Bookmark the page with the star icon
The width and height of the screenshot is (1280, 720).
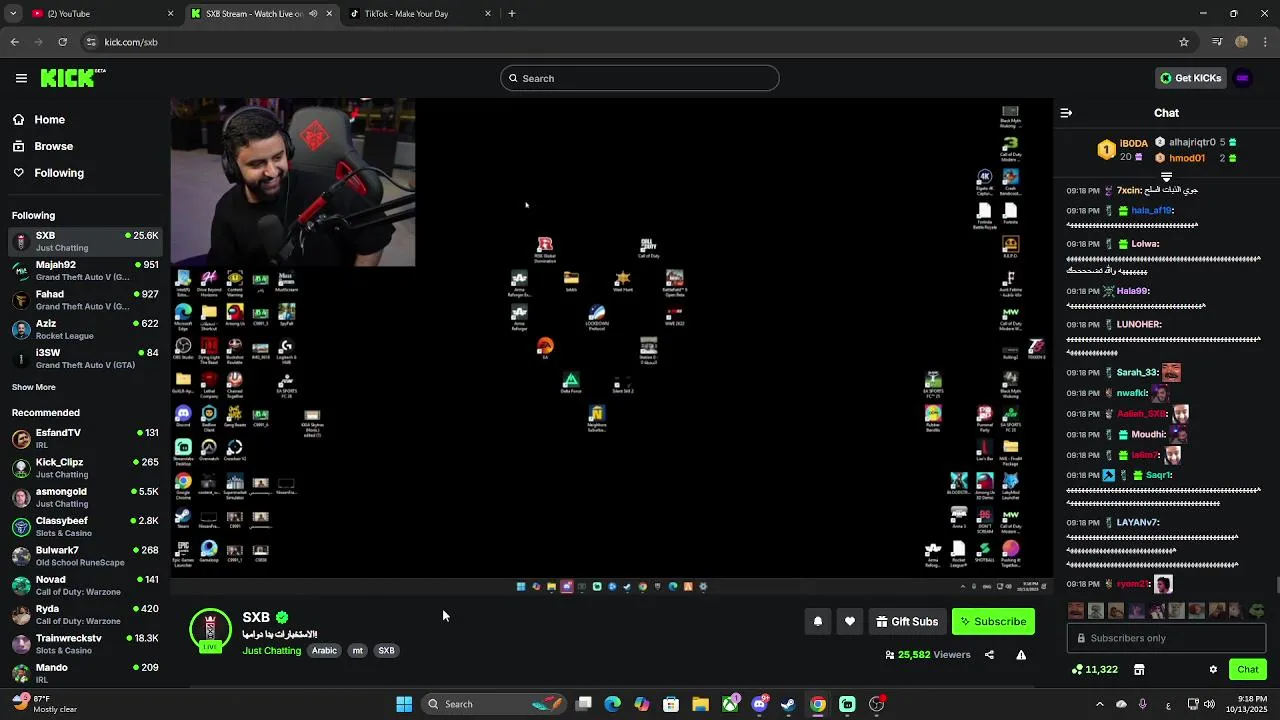pos(1184,42)
